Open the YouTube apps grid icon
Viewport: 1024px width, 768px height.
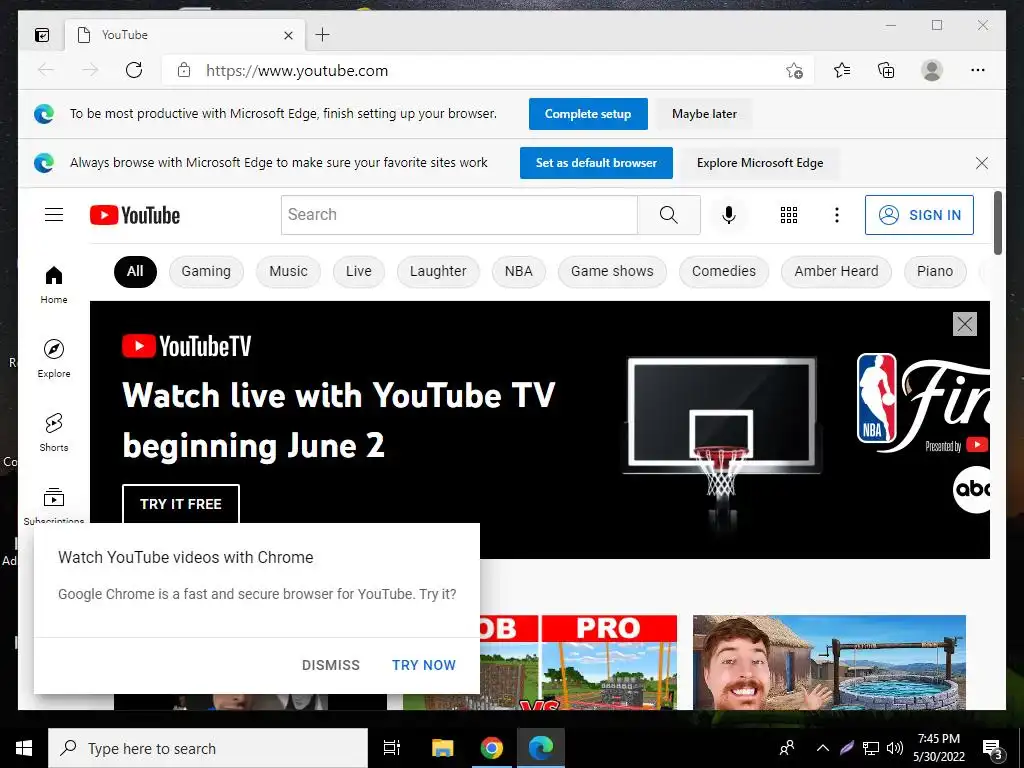[789, 215]
